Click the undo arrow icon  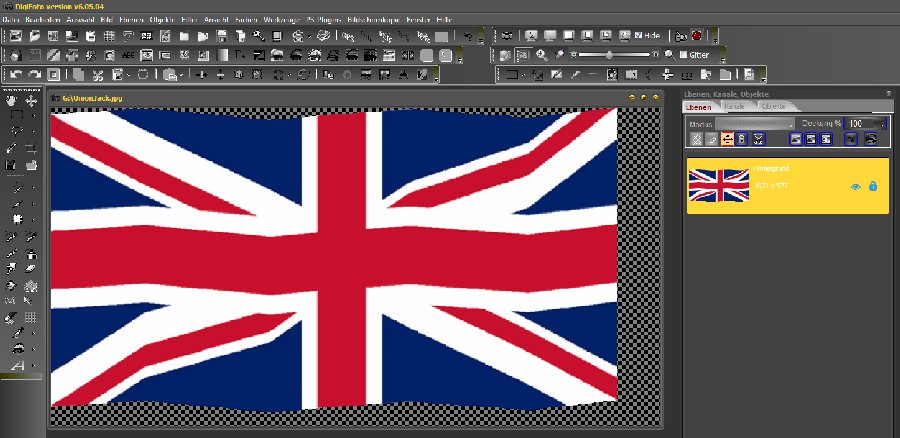(x=16, y=74)
